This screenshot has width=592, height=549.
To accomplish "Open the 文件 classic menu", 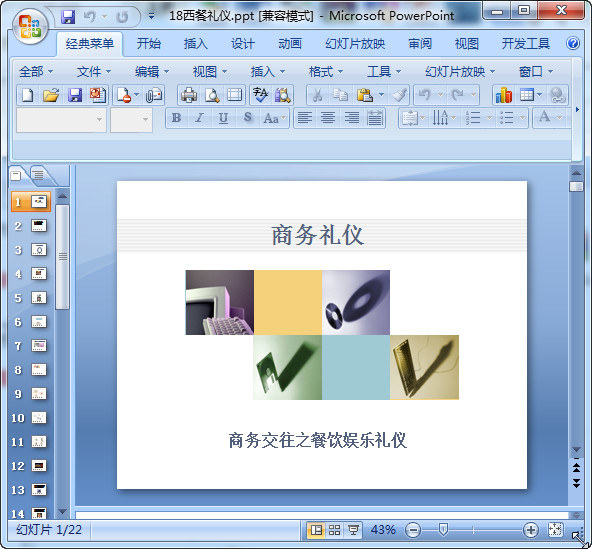I will click(x=94, y=71).
